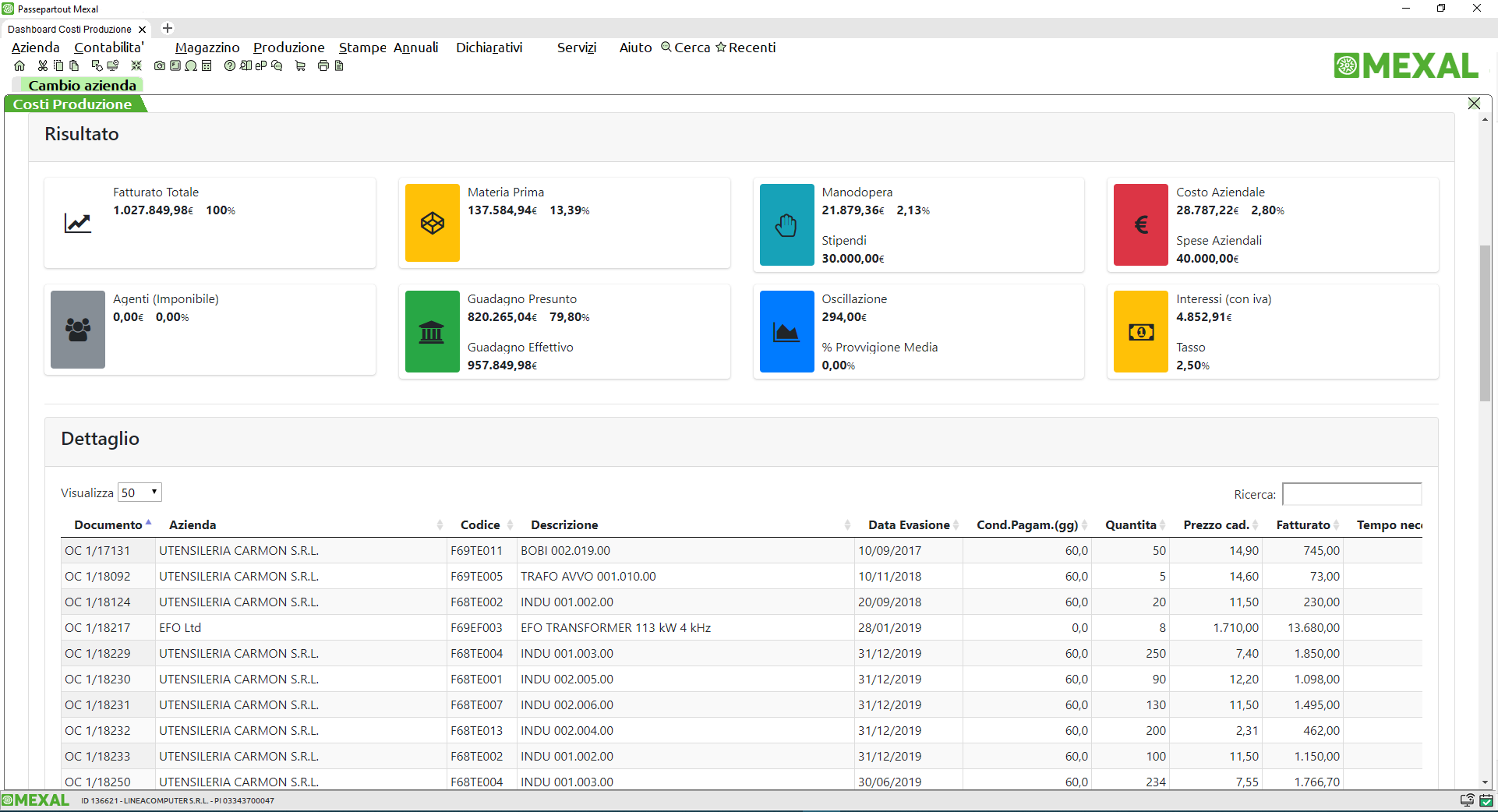Click the window-selection pointer toolbar icon
Screen dimensions: 1498x812
97,66
